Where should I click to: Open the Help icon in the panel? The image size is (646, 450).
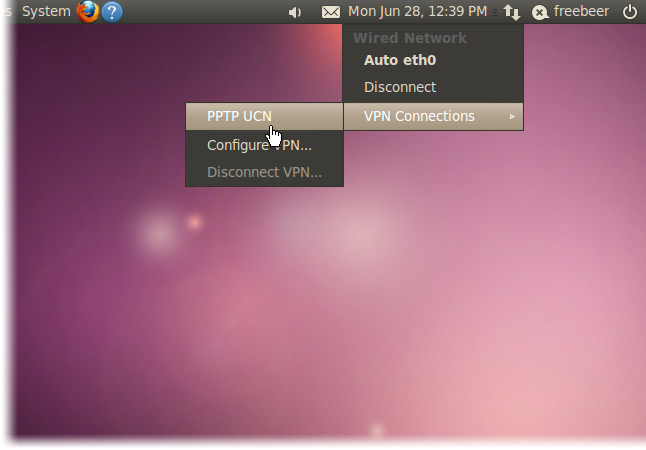pyautogui.click(x=112, y=12)
